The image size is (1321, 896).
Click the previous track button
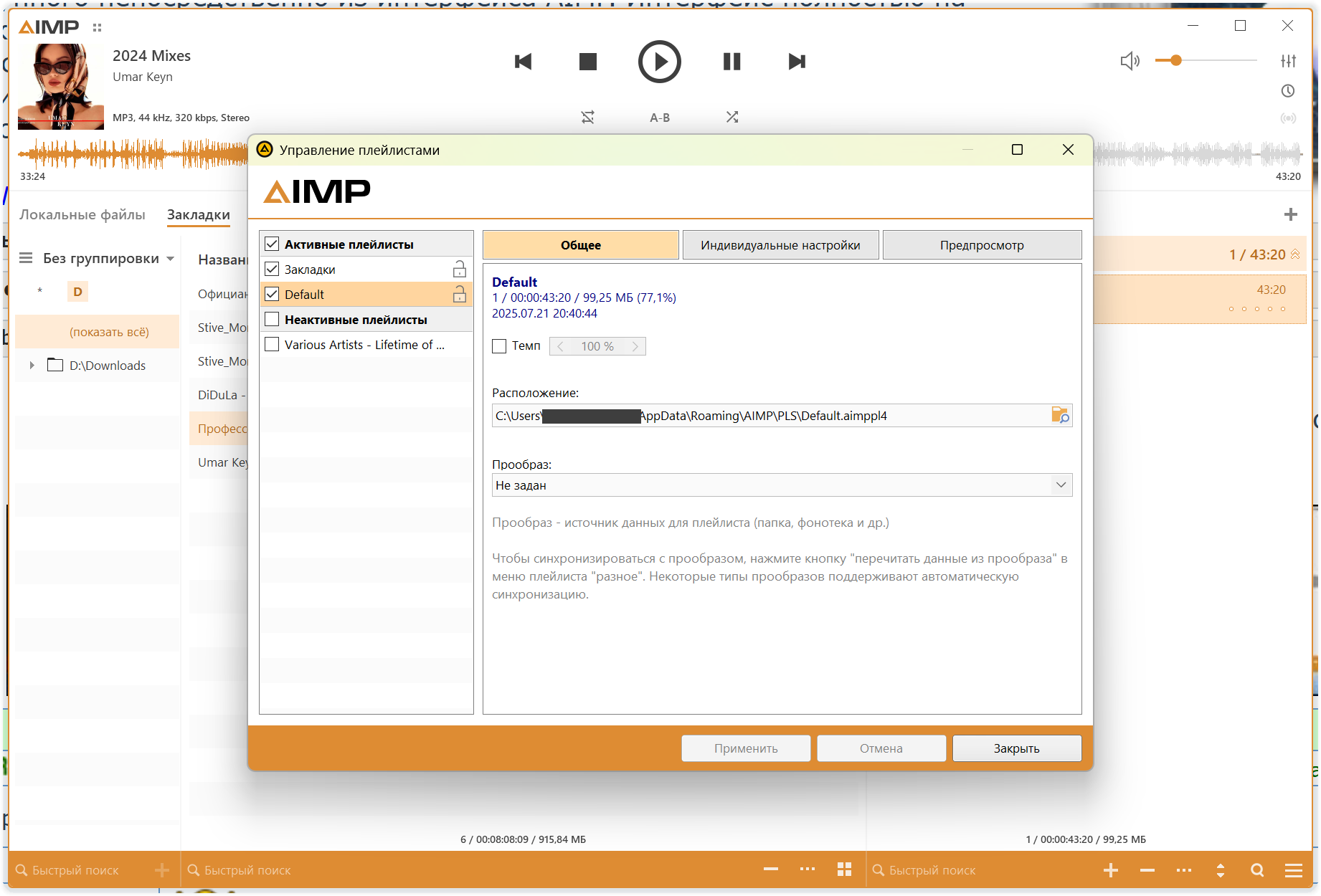coord(523,62)
